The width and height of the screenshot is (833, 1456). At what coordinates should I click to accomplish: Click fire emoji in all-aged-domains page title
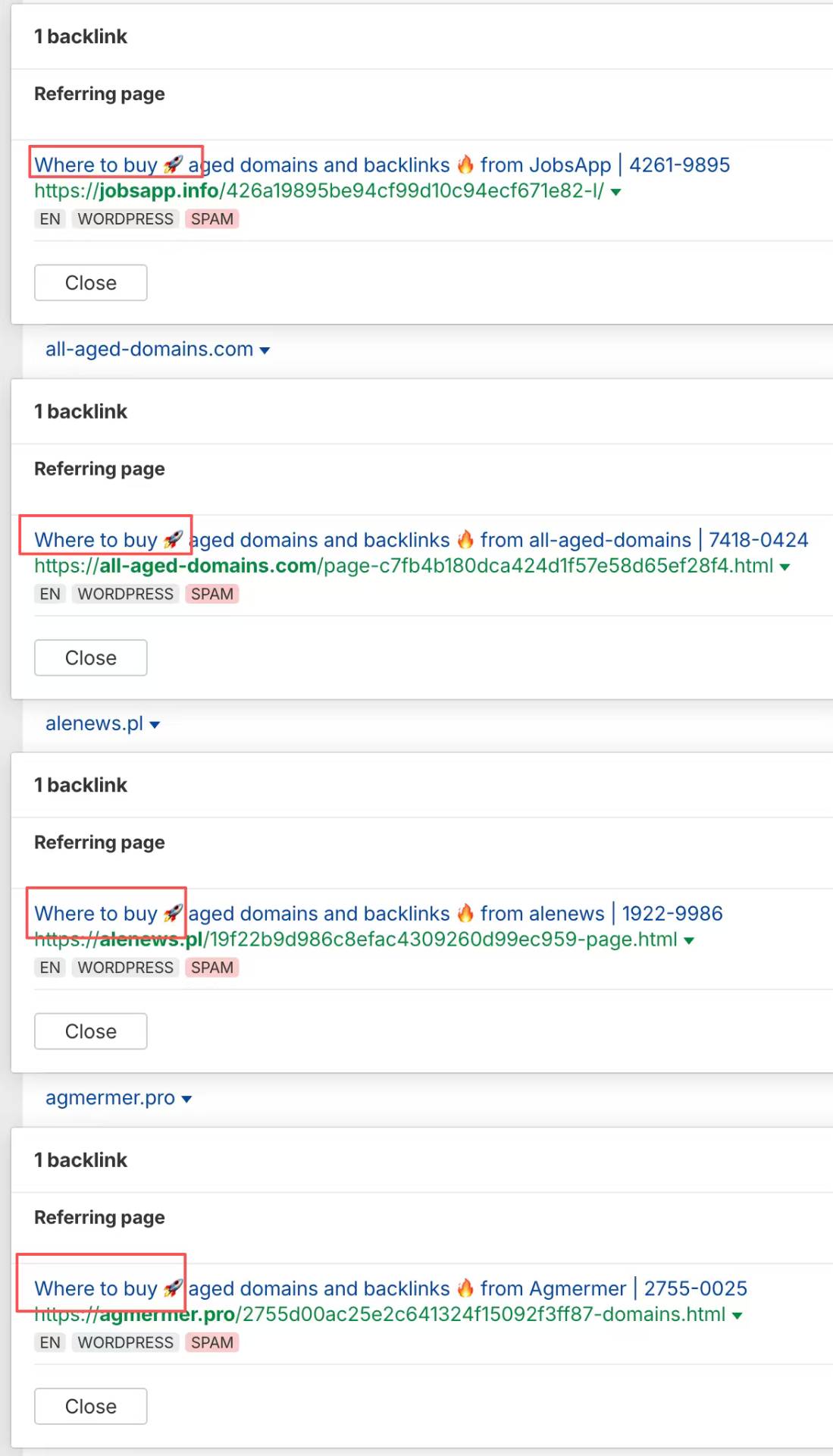coord(465,540)
